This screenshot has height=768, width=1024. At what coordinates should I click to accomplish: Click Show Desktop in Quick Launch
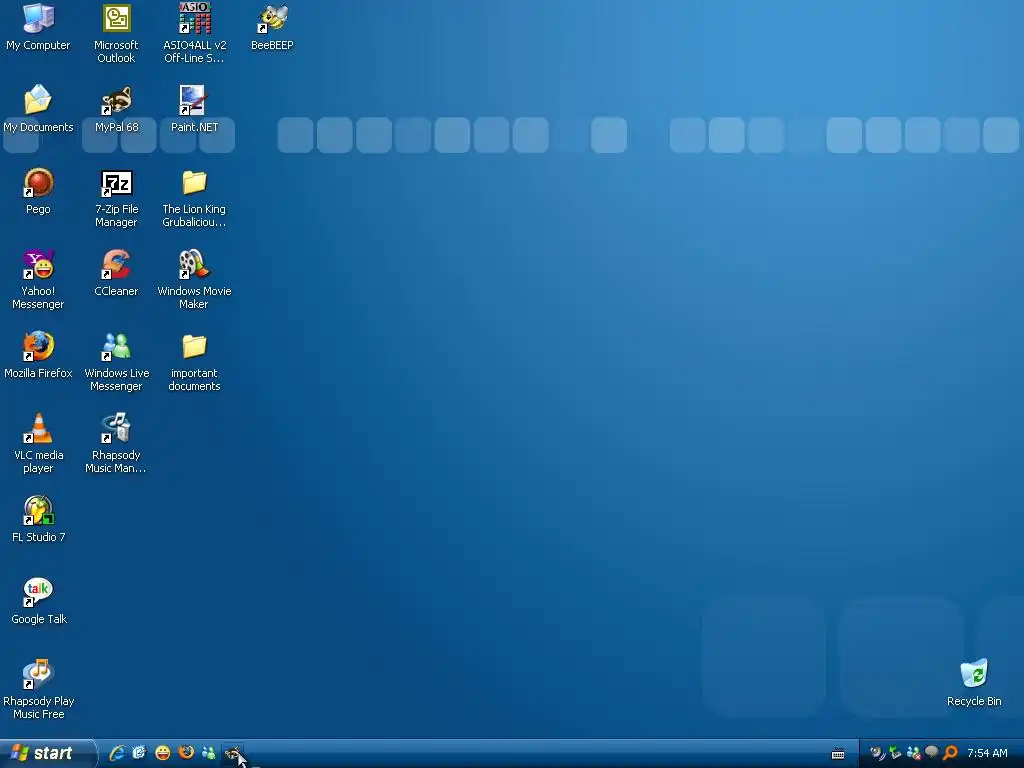tap(139, 753)
